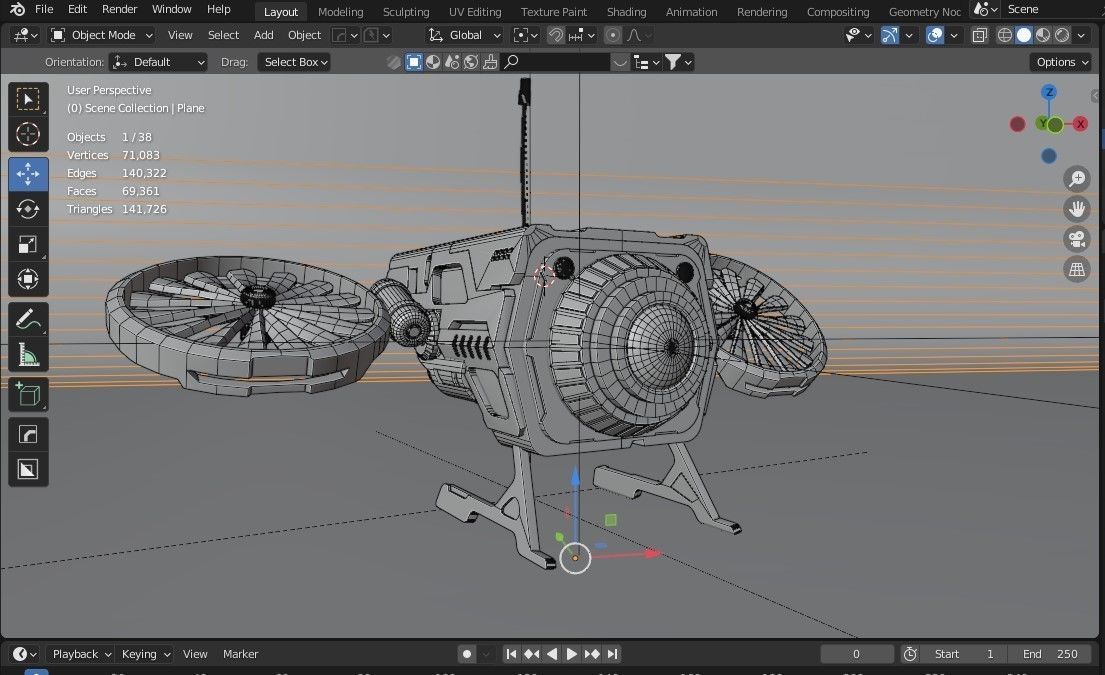Open the filter funnel dropdown
Screen dimensions: 1105x675
click(x=679, y=62)
